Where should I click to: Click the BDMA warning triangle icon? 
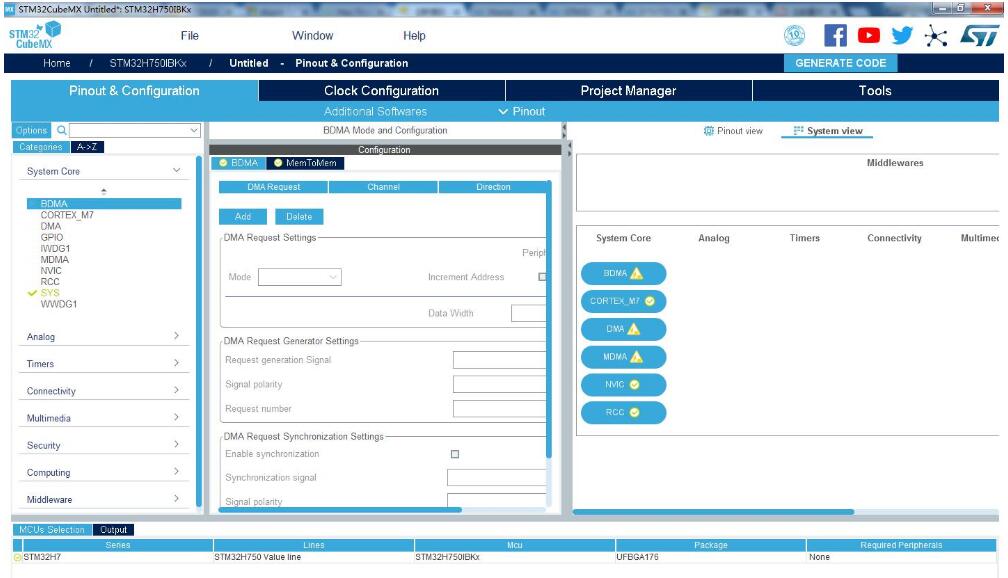[636, 273]
